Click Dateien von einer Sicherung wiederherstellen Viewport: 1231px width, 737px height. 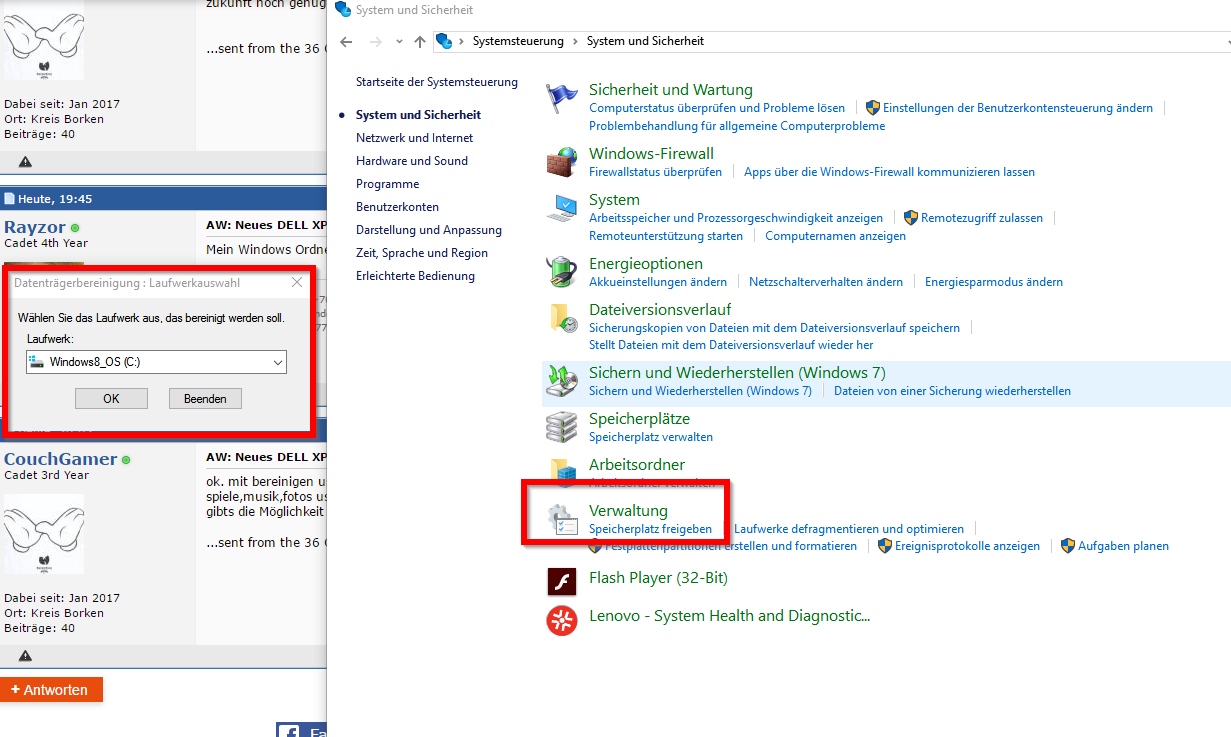pos(952,391)
